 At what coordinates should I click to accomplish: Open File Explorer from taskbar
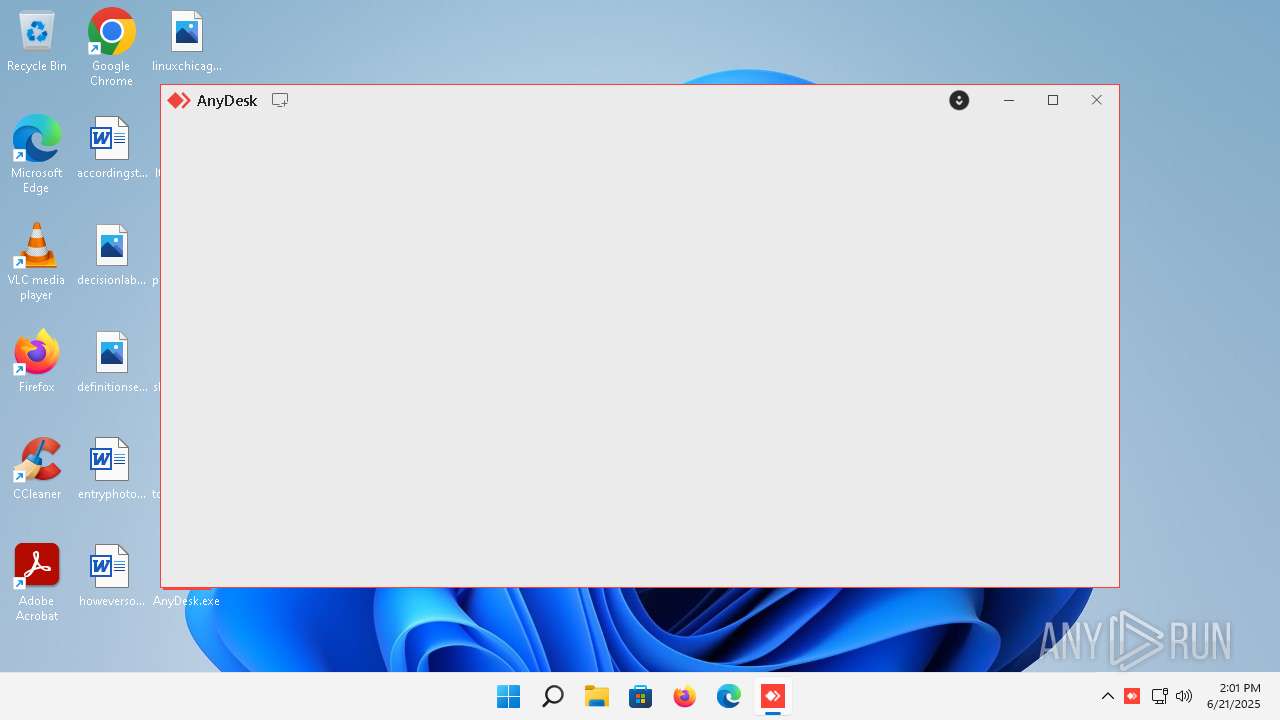pyautogui.click(x=597, y=696)
